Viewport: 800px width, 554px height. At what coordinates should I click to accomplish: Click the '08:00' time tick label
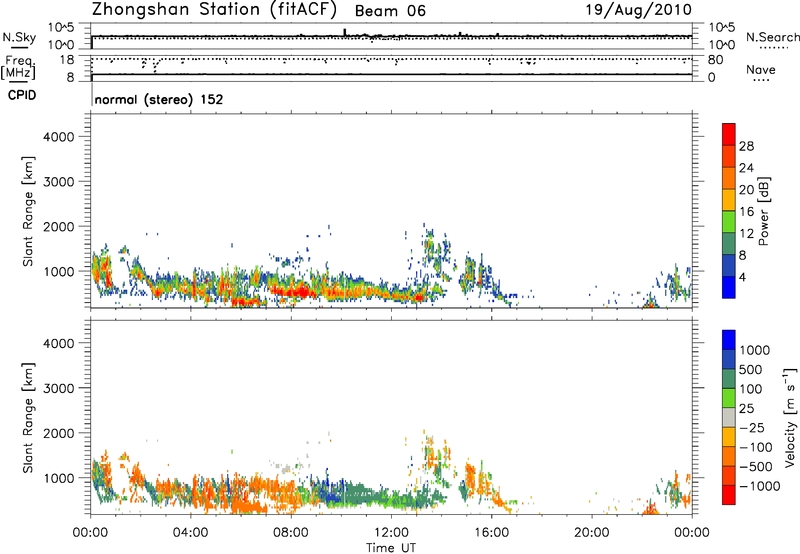291,533
